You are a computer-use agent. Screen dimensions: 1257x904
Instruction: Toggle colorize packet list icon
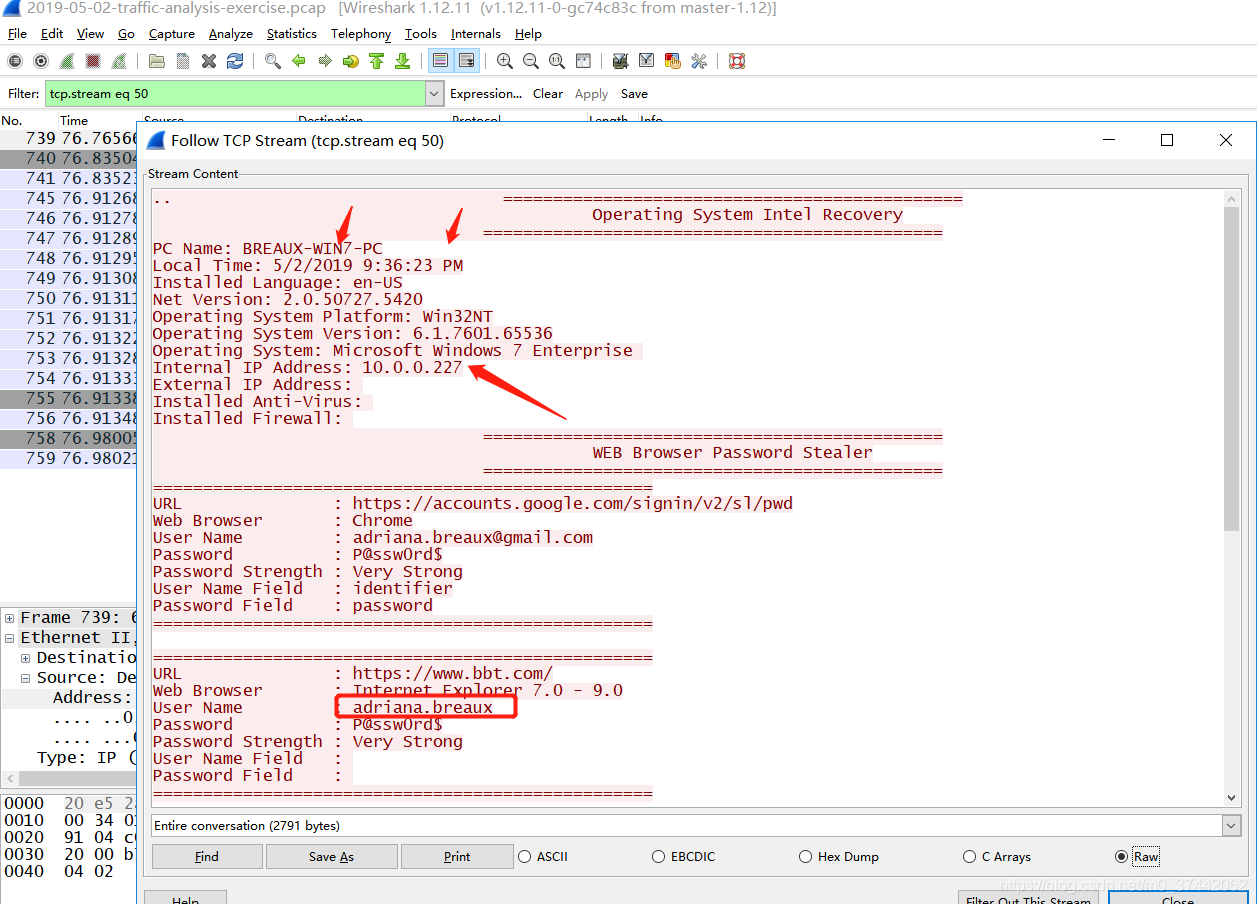(x=440, y=61)
